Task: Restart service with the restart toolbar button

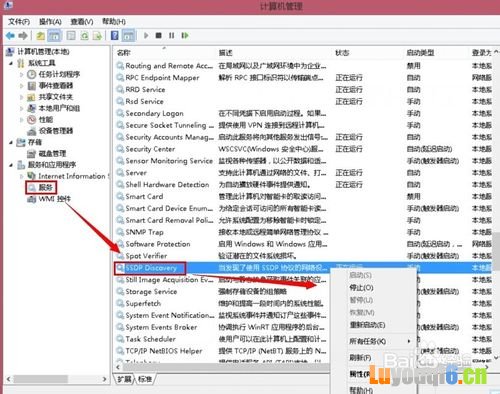Action: tap(185, 35)
